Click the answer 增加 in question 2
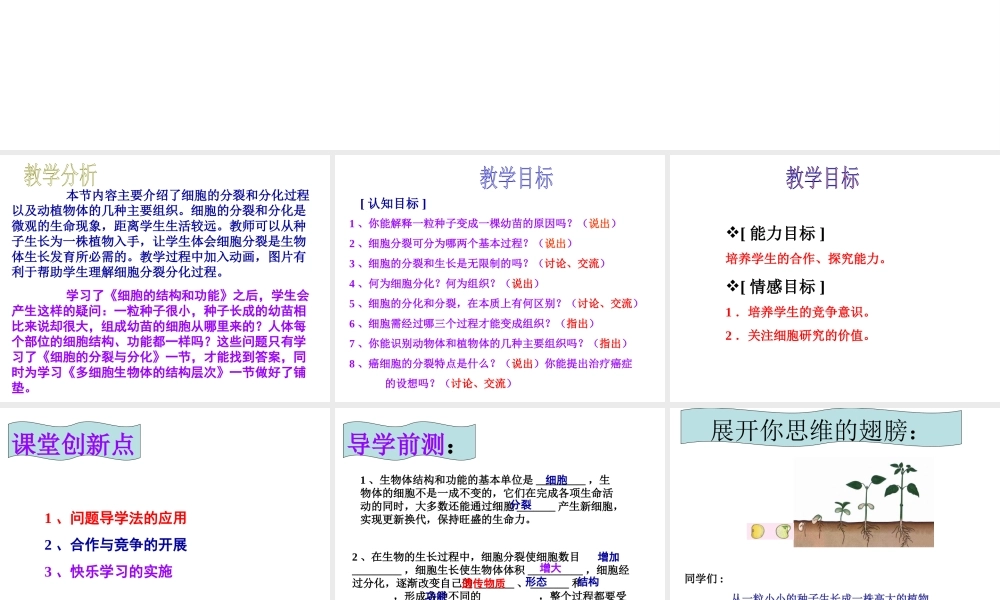 point(608,557)
